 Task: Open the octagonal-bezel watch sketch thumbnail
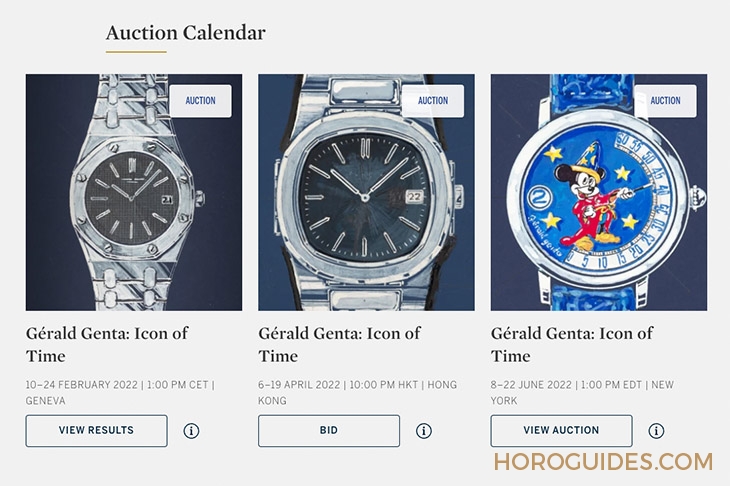click(134, 192)
